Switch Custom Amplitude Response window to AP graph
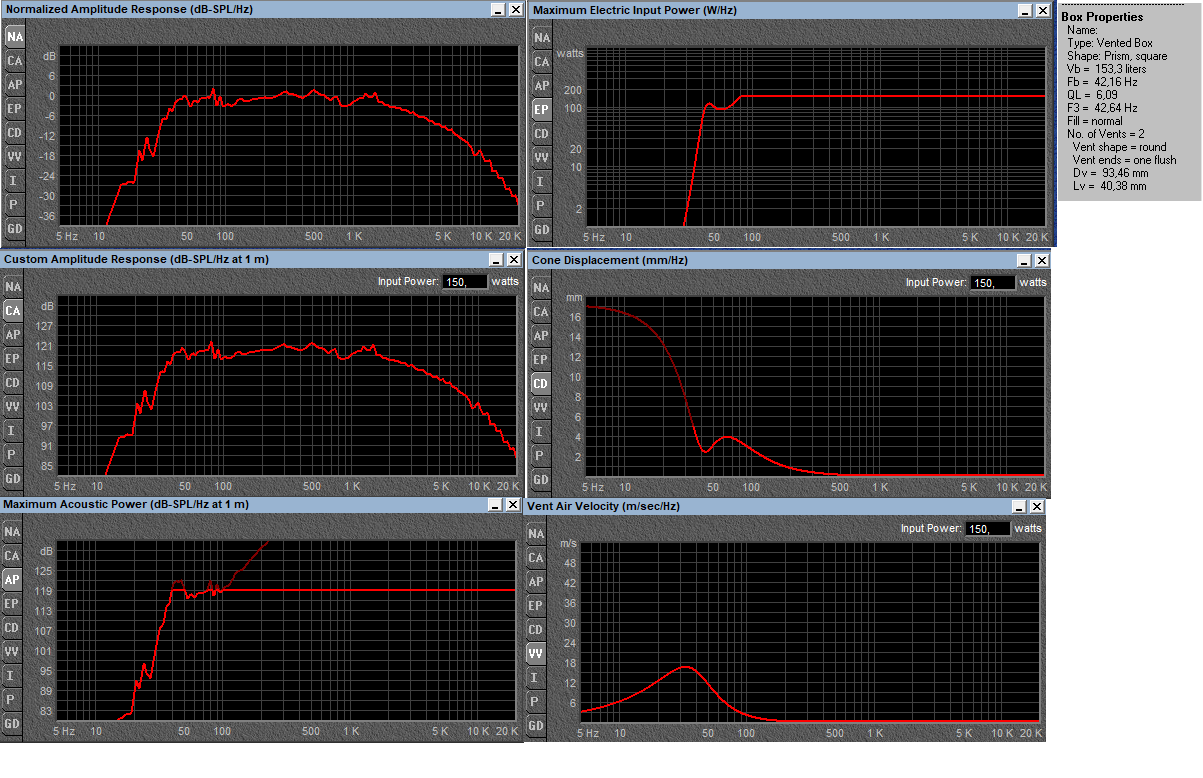The image size is (1203, 778). 13,335
